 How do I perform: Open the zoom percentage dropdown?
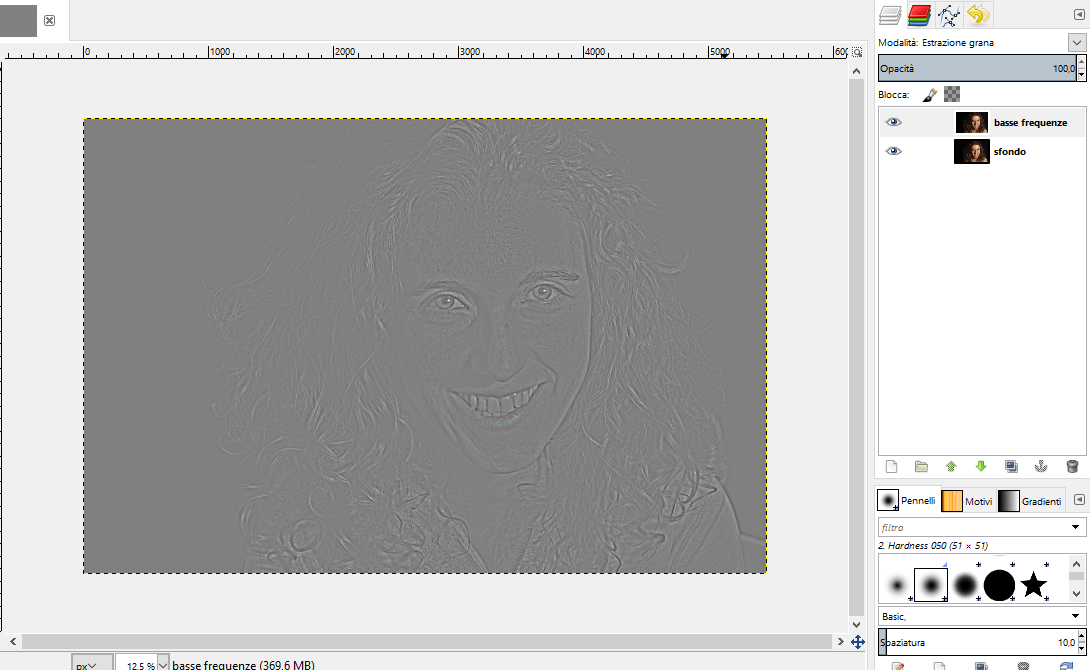pos(163,664)
